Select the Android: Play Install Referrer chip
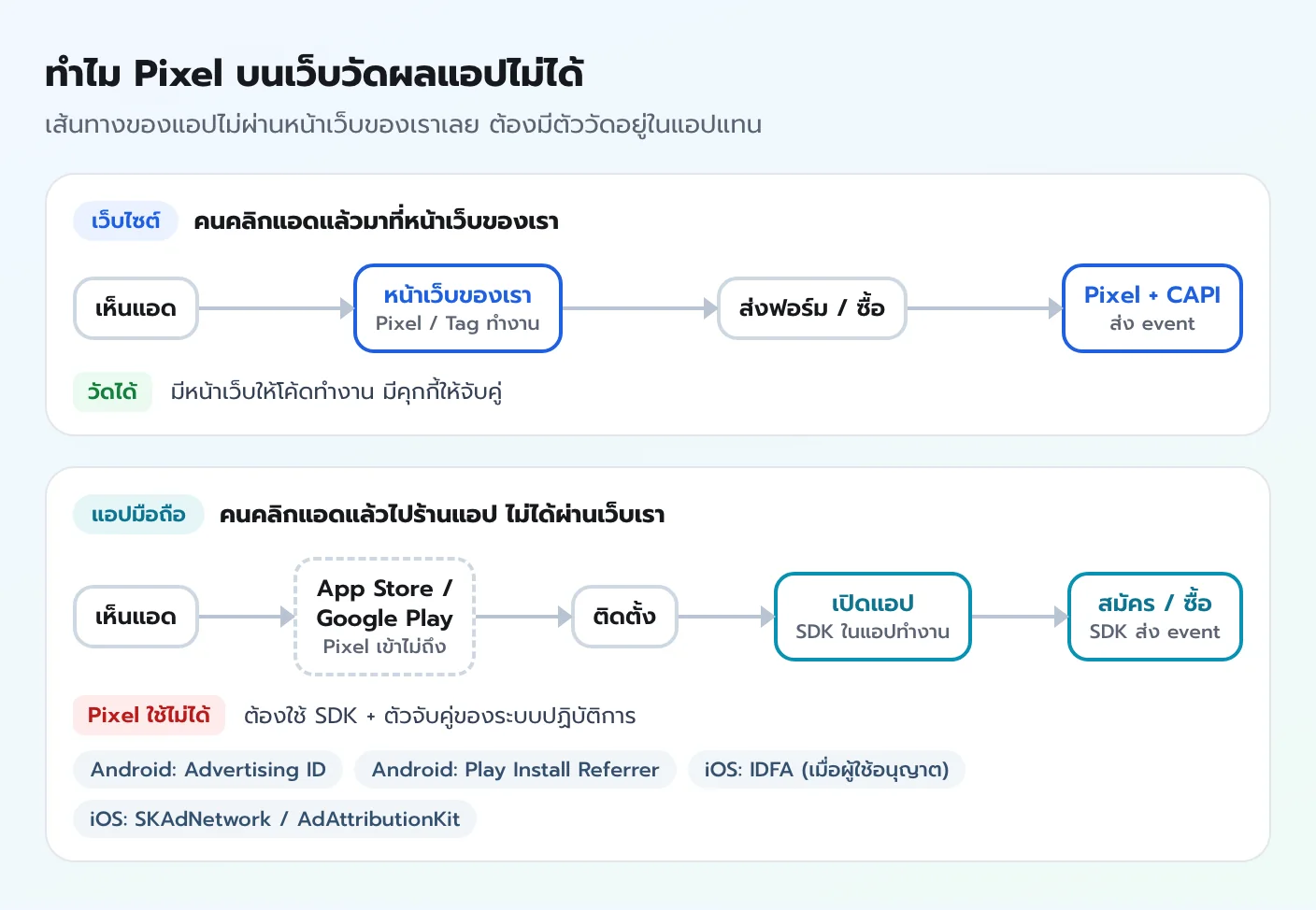The image size is (1316, 910). coord(516,770)
